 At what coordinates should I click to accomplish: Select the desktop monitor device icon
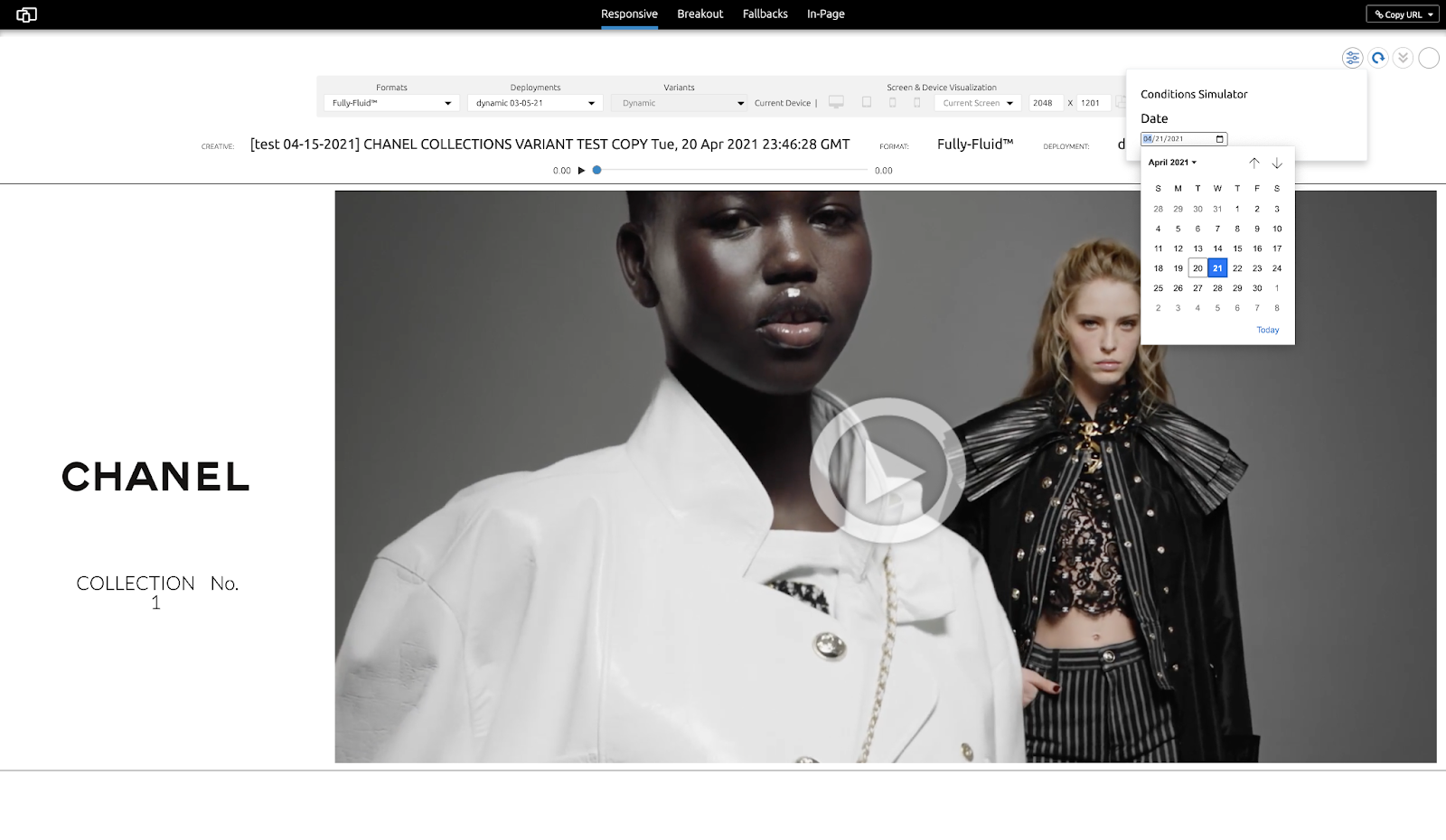[x=836, y=102]
